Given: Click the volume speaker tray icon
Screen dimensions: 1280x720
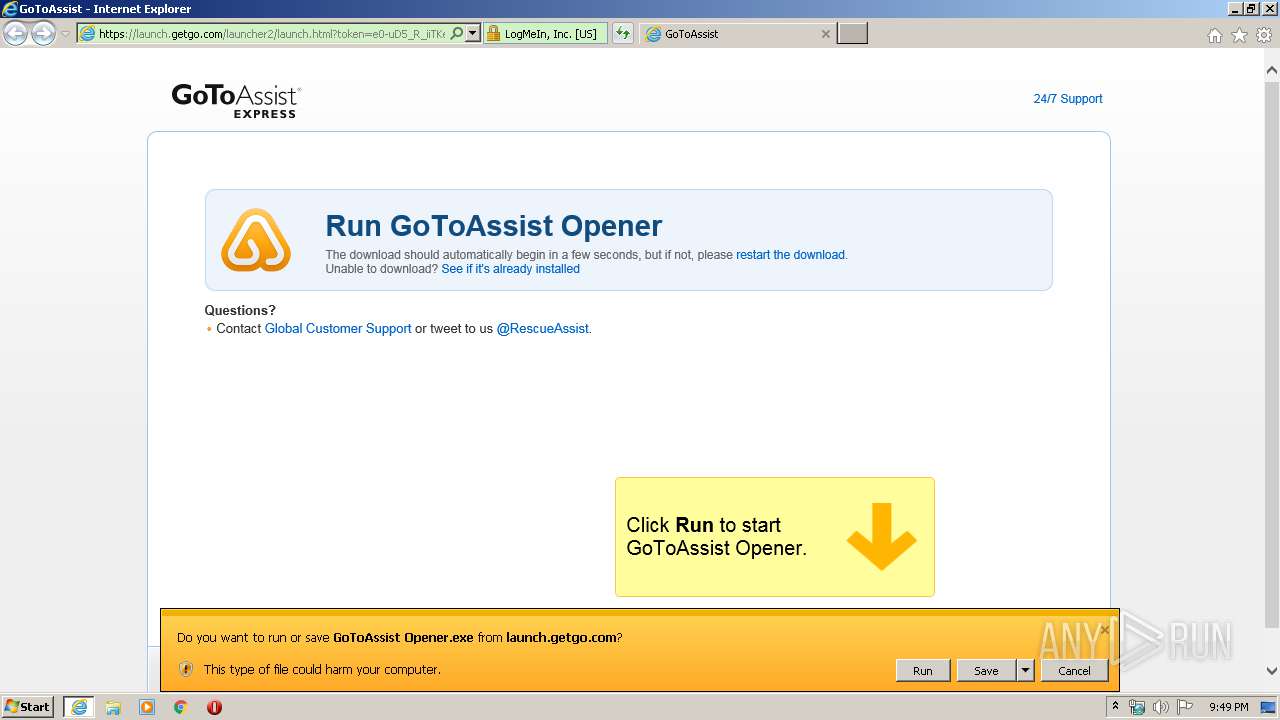Looking at the screenshot, I should 1161,707.
